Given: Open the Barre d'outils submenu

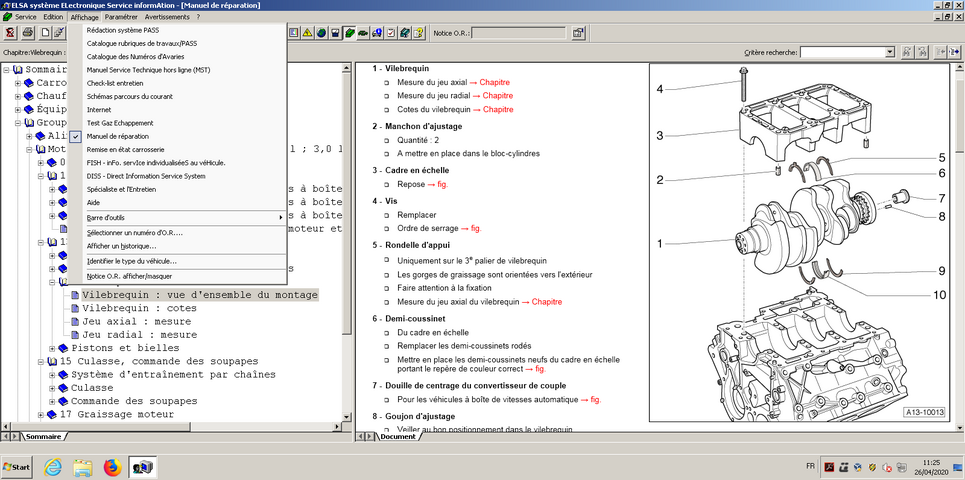Looking at the screenshot, I should [177, 217].
